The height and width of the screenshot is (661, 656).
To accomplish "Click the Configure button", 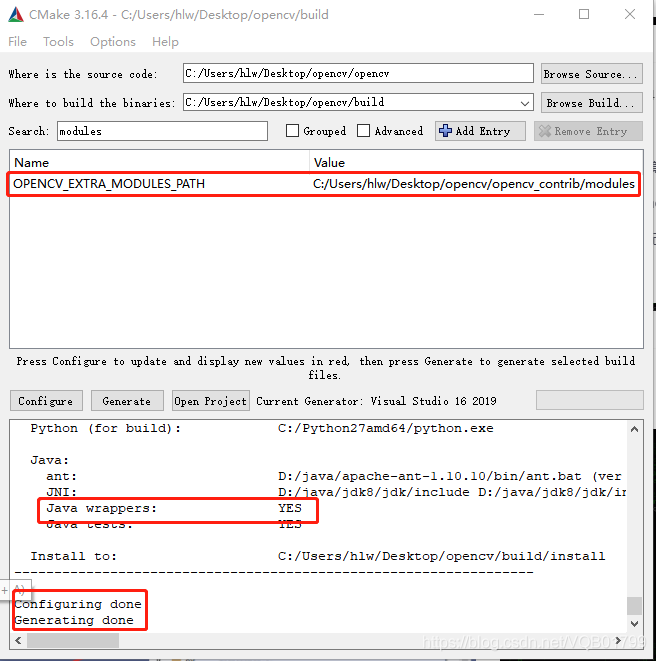I will click(46, 401).
